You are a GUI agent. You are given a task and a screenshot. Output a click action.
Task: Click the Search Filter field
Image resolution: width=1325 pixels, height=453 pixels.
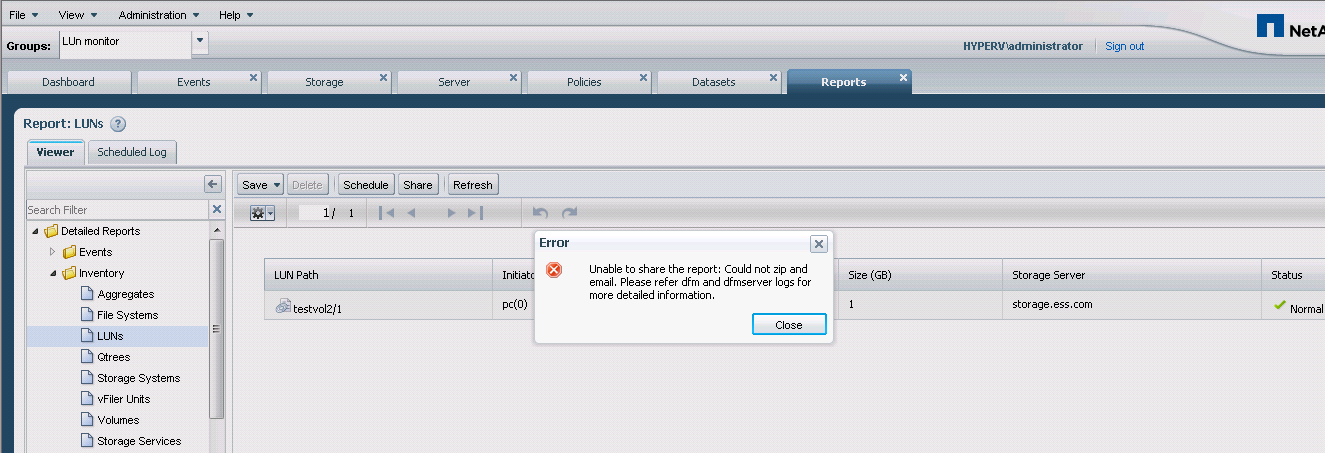pyautogui.click(x=117, y=210)
